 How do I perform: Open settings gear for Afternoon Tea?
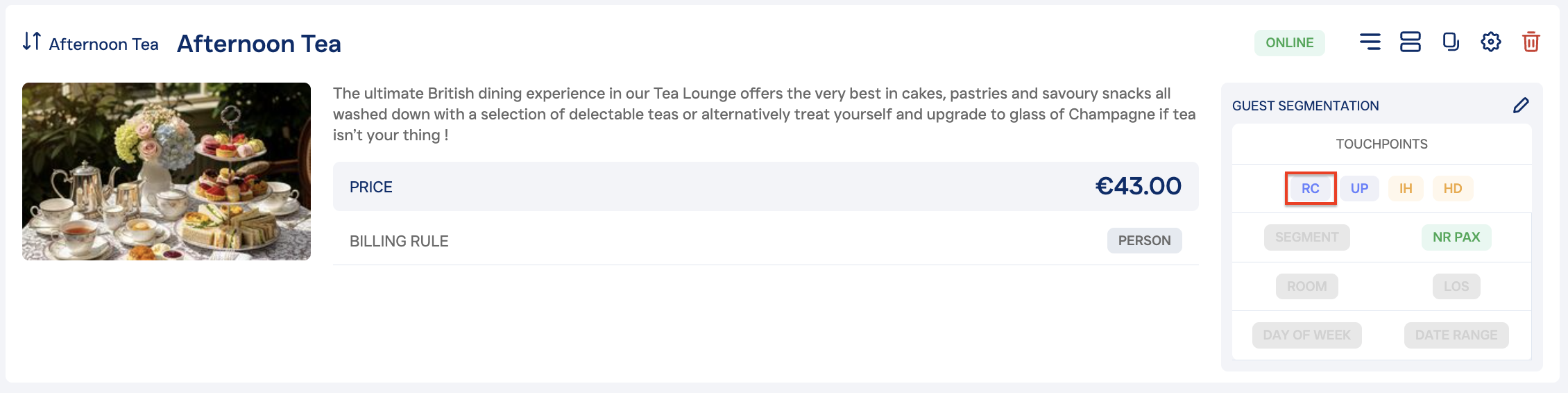tap(1490, 42)
